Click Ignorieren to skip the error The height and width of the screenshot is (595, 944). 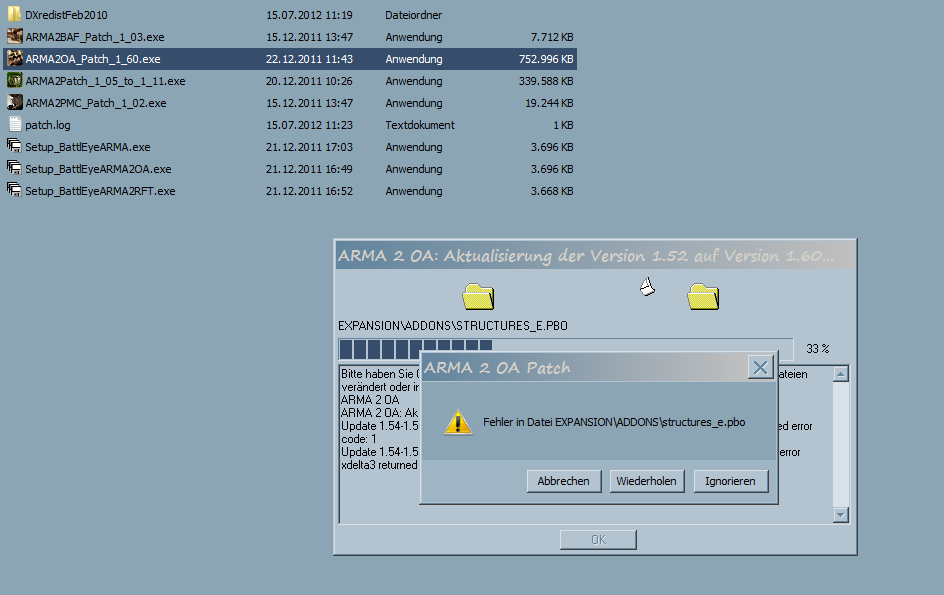coord(730,481)
